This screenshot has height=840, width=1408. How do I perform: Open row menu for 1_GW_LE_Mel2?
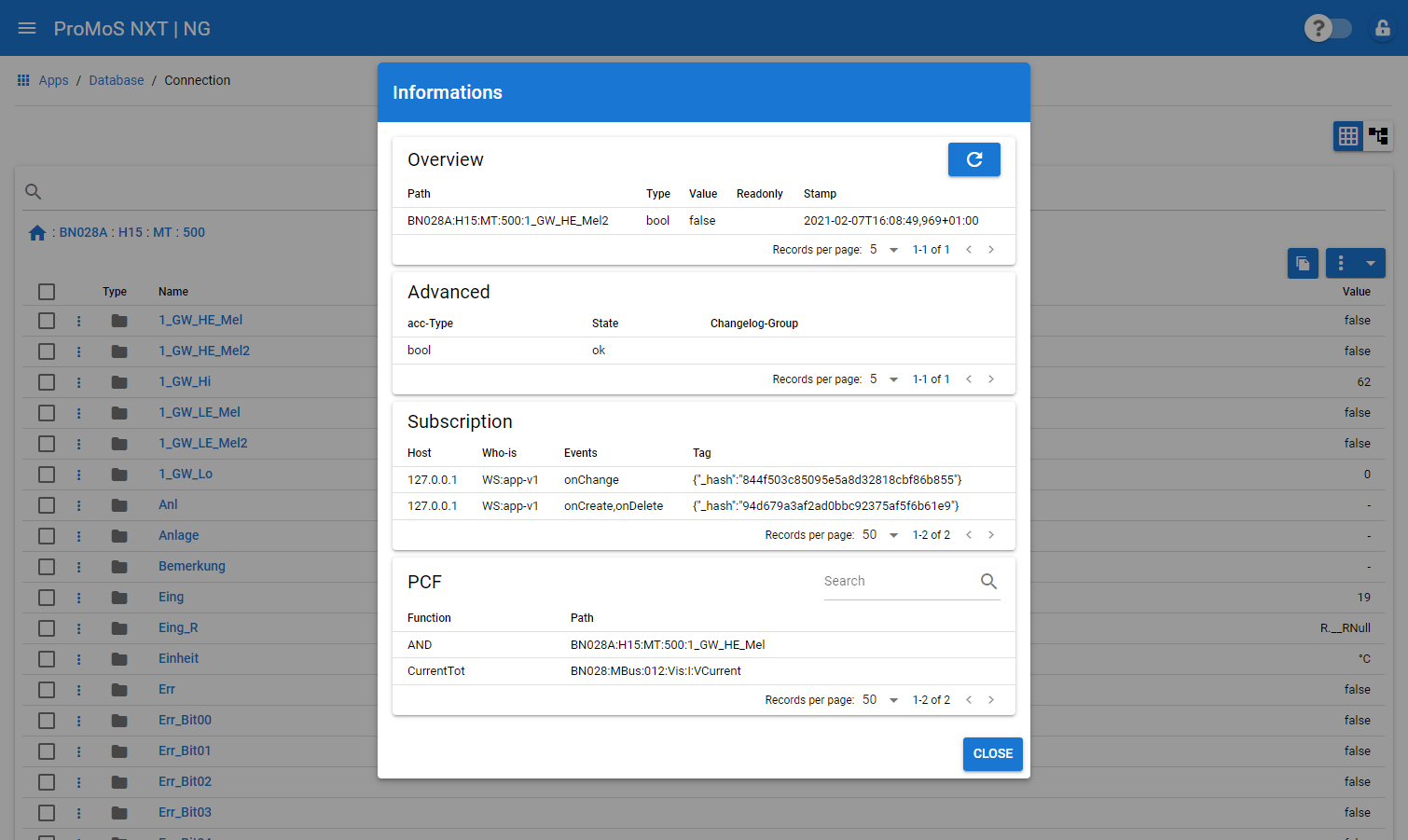click(x=78, y=444)
